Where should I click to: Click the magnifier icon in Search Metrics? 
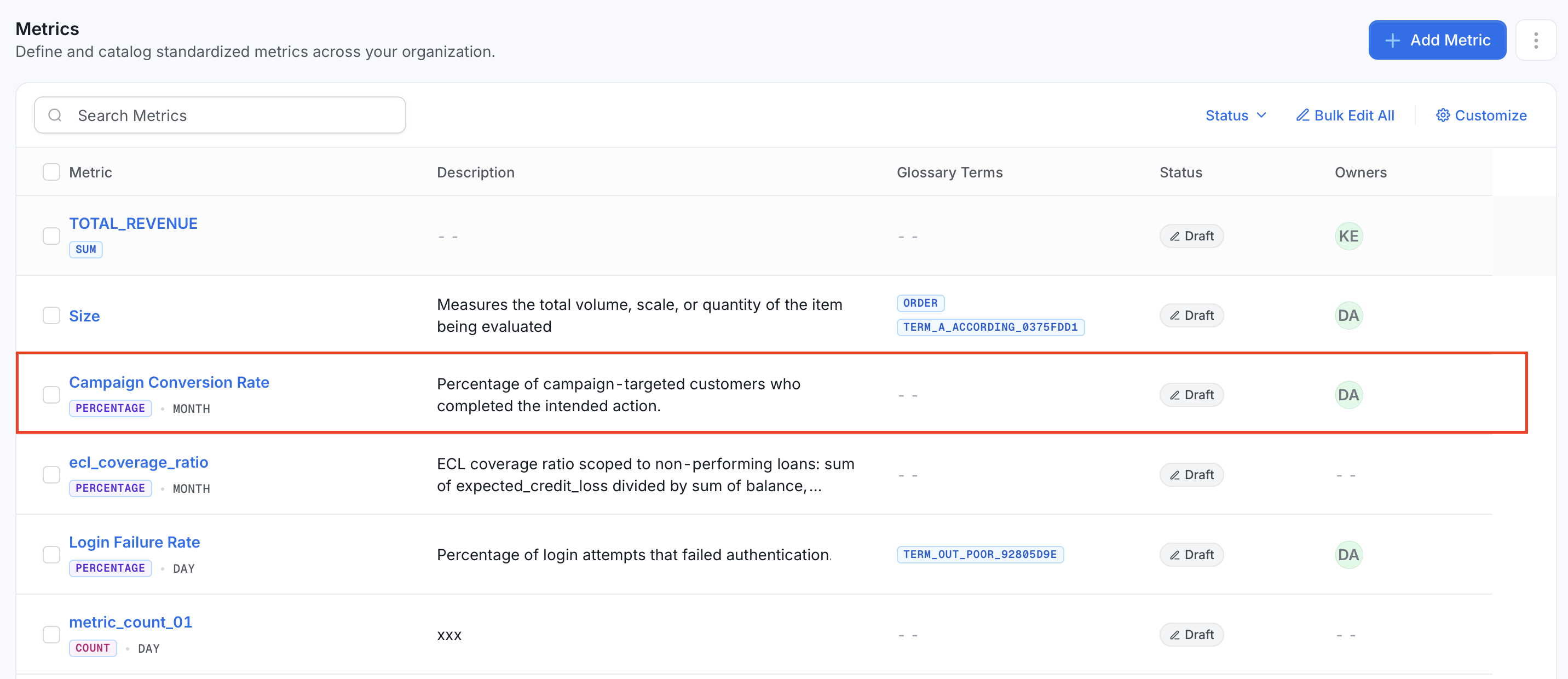point(55,115)
